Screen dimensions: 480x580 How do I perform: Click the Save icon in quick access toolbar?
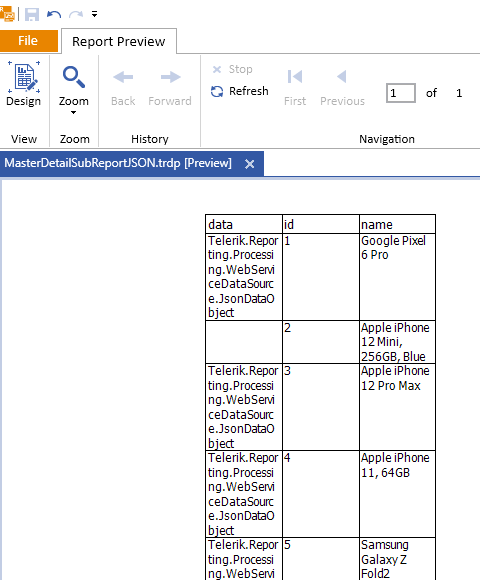[32, 14]
